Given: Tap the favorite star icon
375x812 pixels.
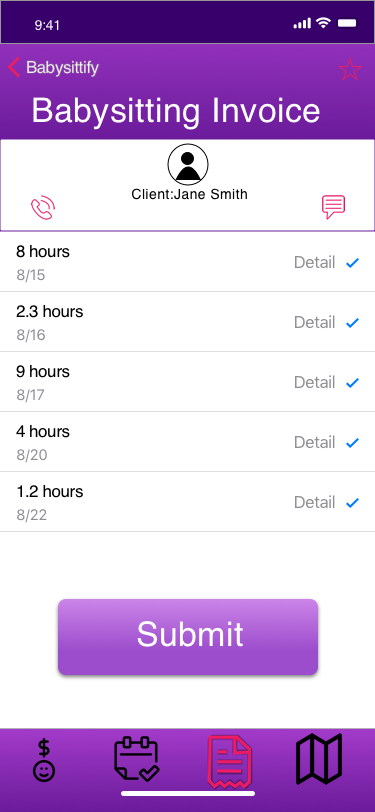Looking at the screenshot, I should (350, 69).
